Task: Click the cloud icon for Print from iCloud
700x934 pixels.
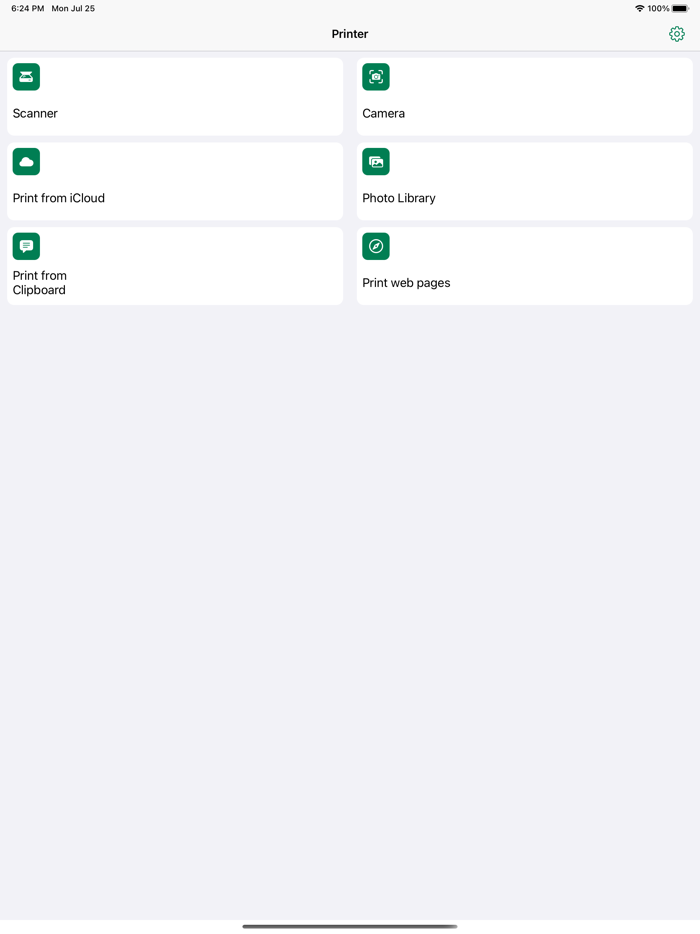Action: click(26, 161)
